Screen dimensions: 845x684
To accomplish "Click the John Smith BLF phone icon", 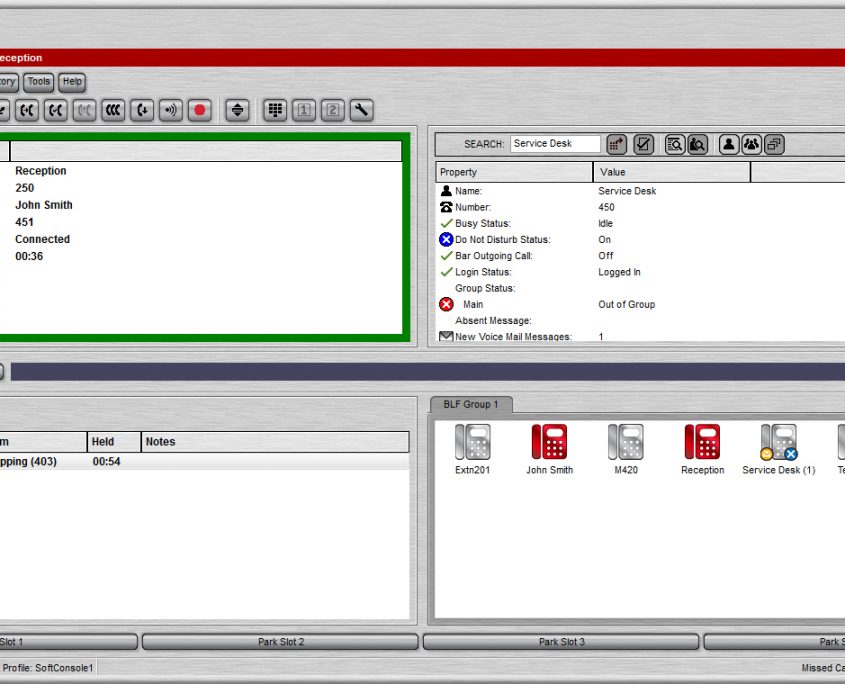I will click(549, 442).
